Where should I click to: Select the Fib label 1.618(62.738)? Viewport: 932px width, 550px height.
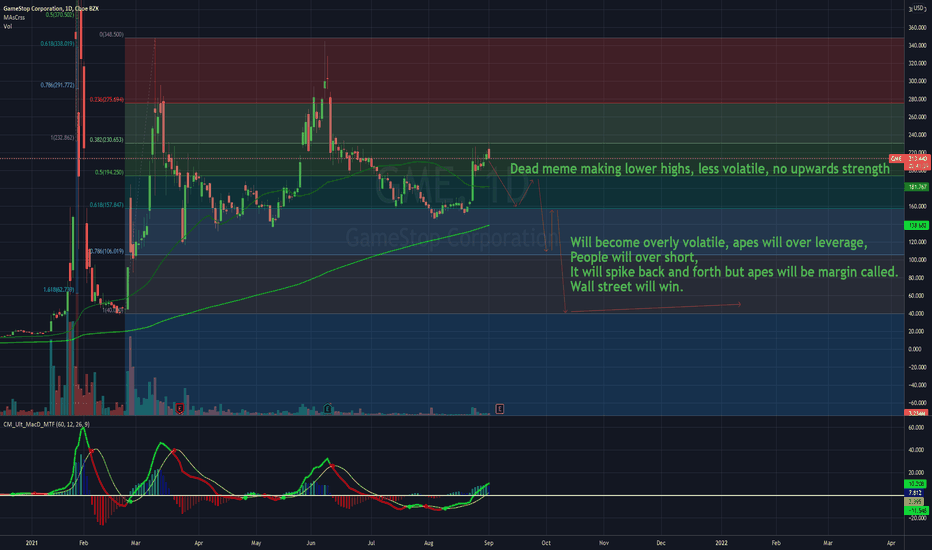[x=58, y=290]
